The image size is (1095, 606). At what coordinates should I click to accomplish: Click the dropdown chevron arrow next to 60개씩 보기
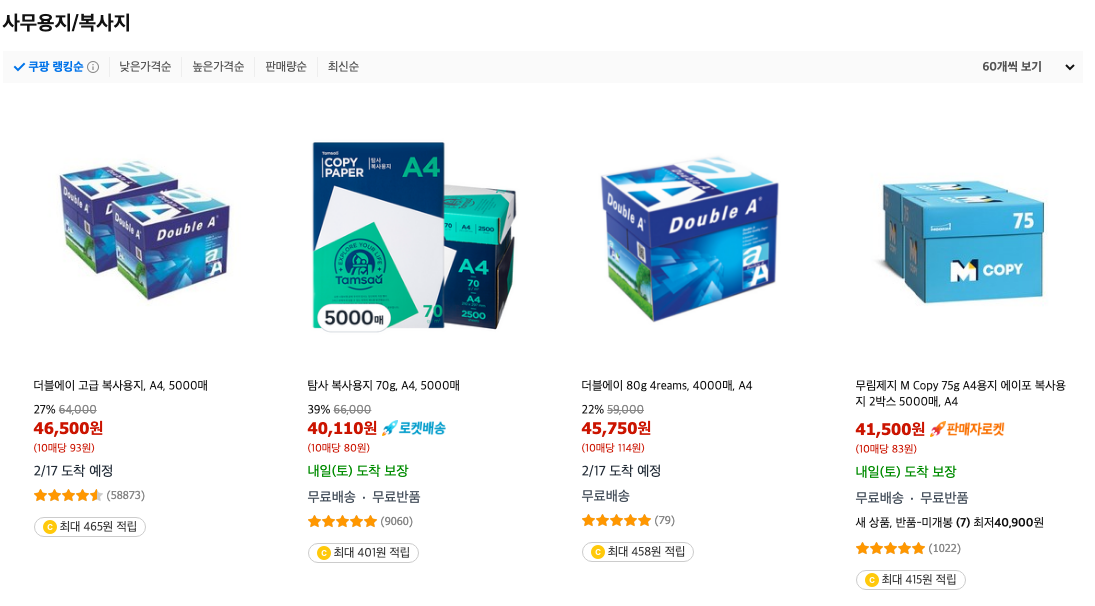pyautogui.click(x=1069, y=68)
